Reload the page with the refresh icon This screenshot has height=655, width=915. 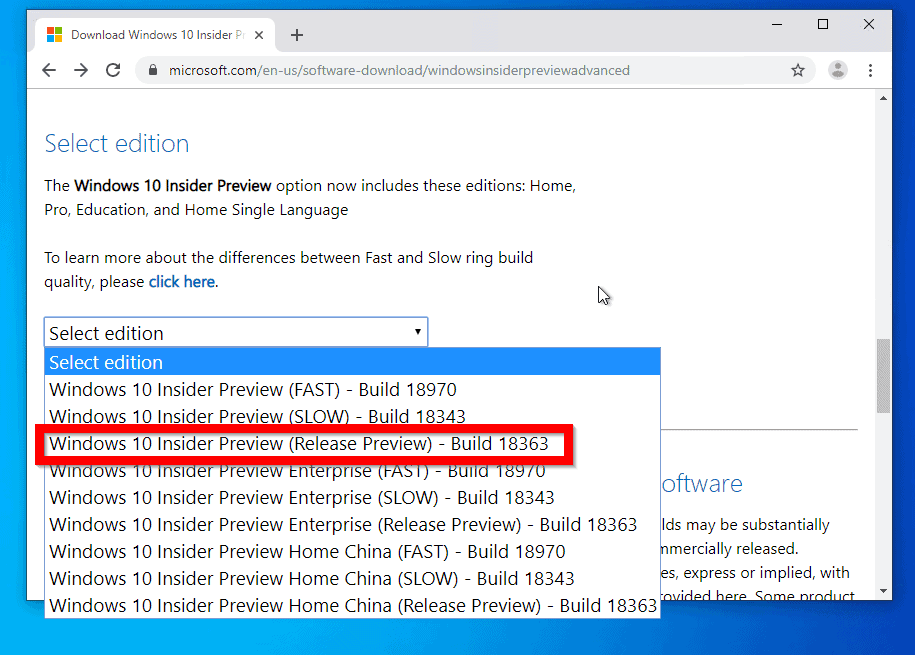113,71
